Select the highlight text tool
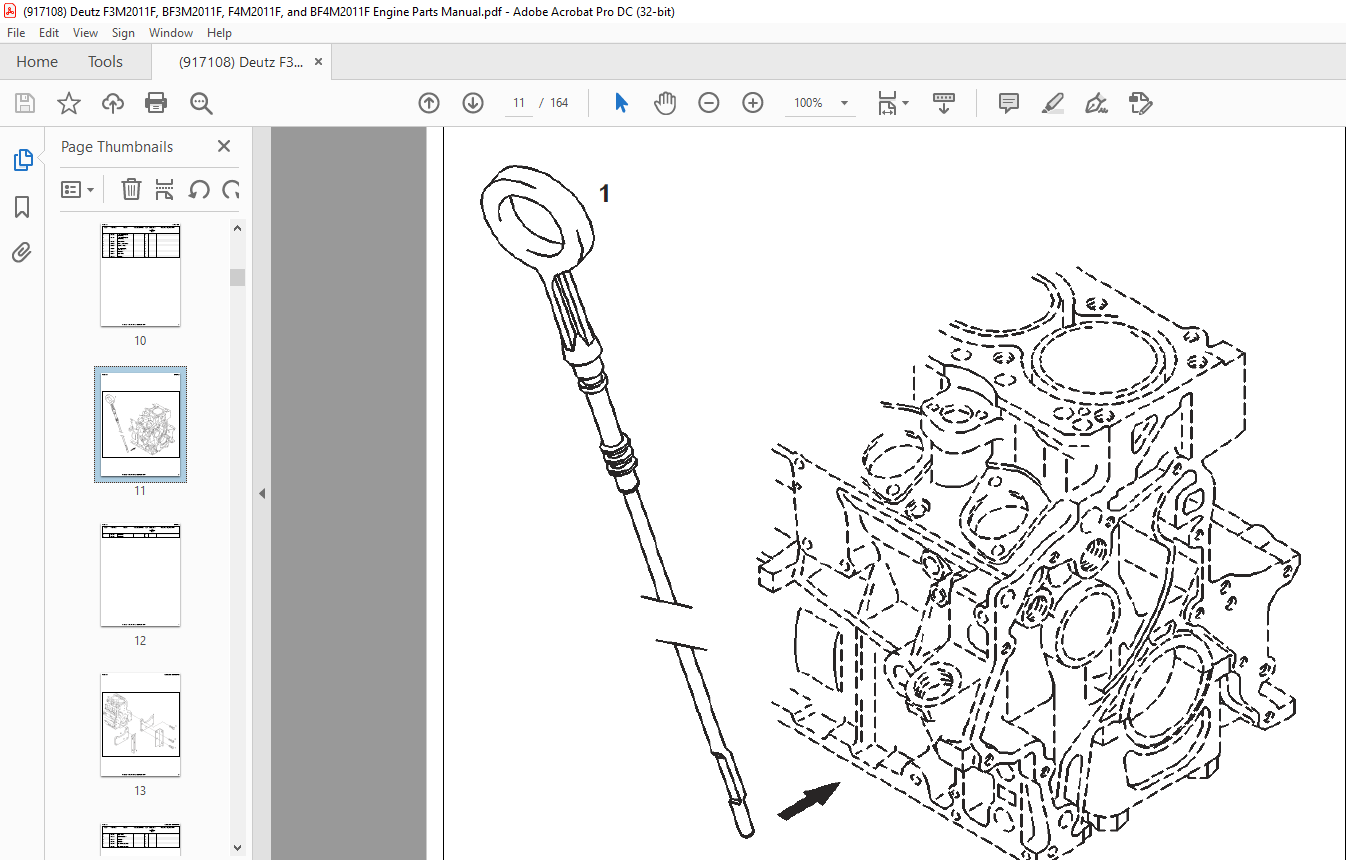The height and width of the screenshot is (860, 1346). [x=1053, y=103]
